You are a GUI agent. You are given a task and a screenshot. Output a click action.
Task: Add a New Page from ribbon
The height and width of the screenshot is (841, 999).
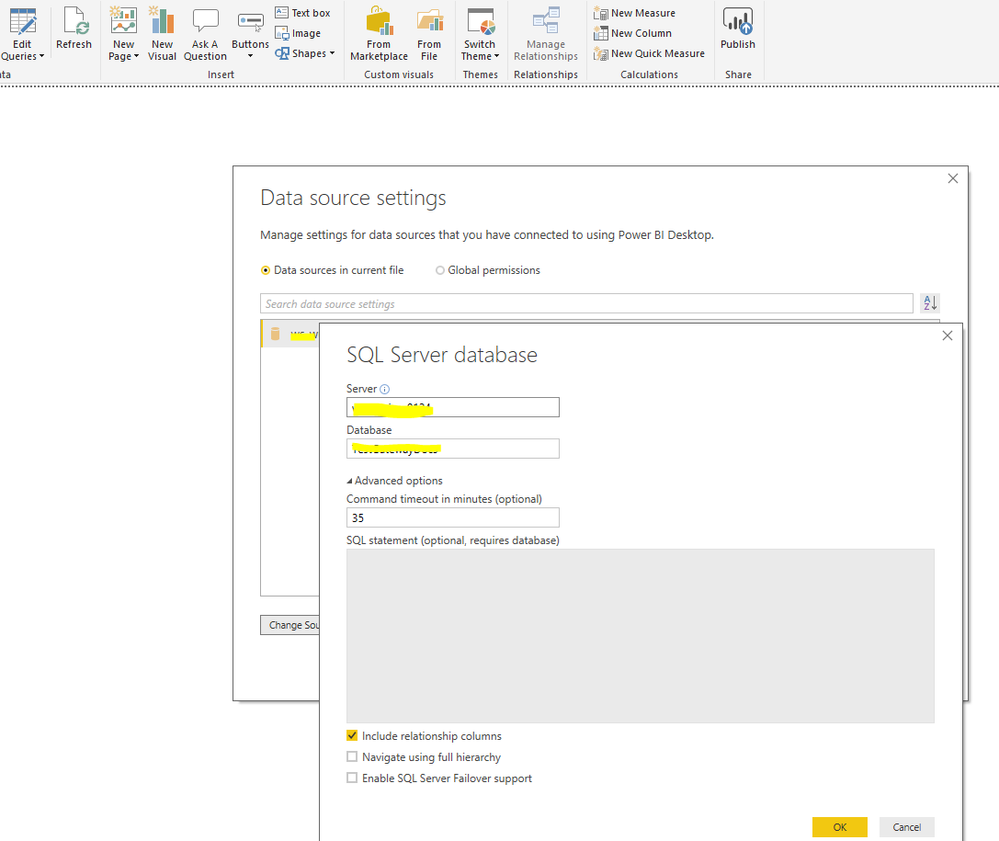(124, 33)
